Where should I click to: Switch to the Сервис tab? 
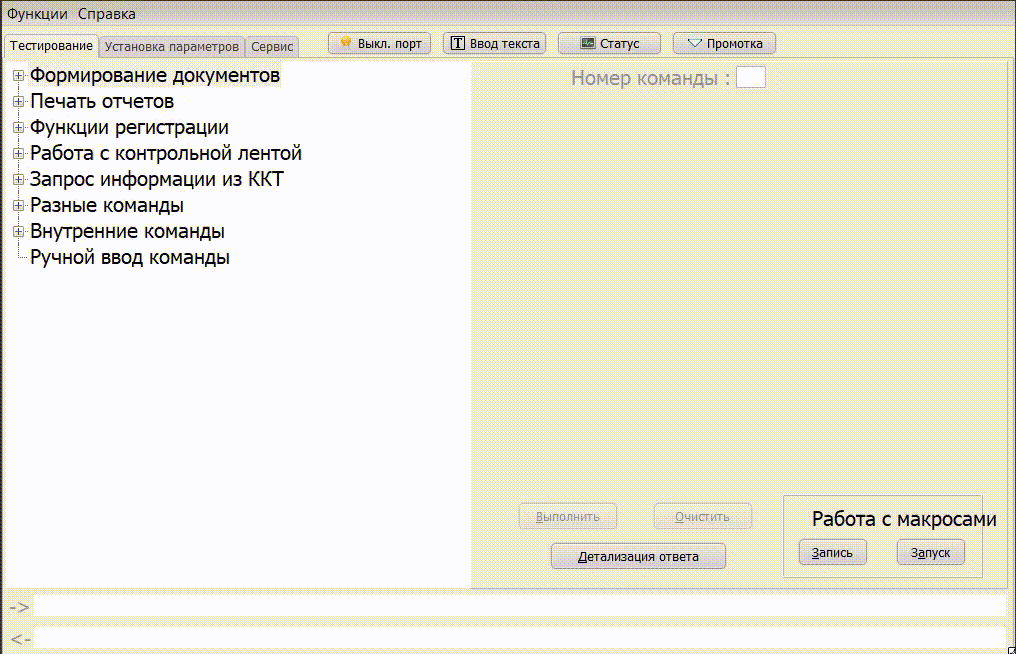click(272, 47)
